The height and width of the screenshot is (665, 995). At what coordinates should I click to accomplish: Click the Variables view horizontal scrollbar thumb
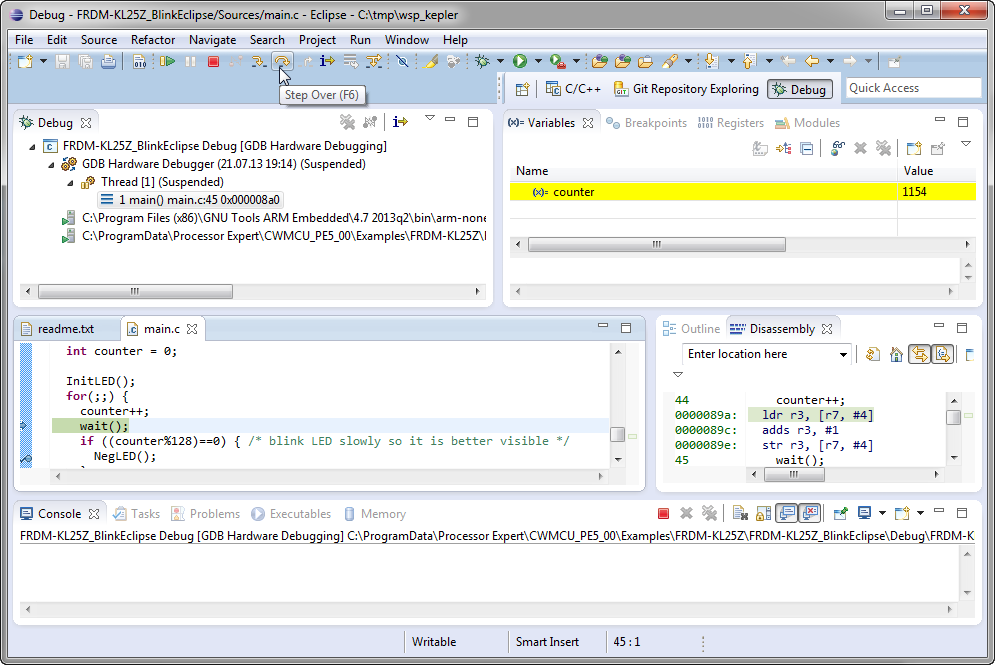click(657, 244)
